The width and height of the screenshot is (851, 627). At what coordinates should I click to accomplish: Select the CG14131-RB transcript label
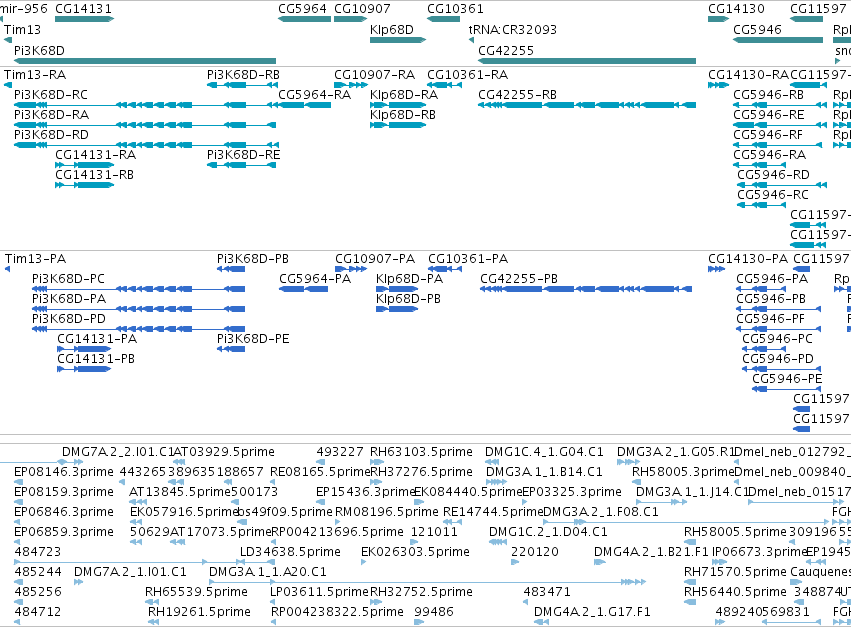tap(94, 175)
